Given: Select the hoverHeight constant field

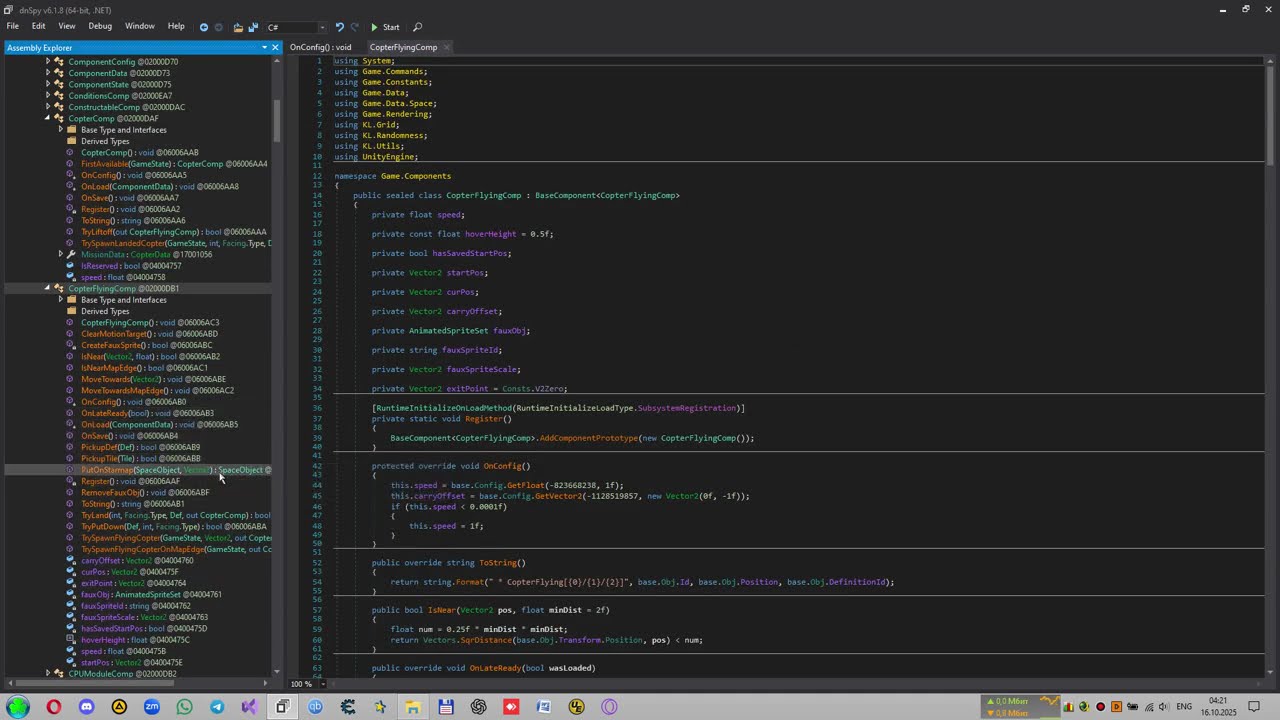Looking at the screenshot, I should (x=135, y=640).
